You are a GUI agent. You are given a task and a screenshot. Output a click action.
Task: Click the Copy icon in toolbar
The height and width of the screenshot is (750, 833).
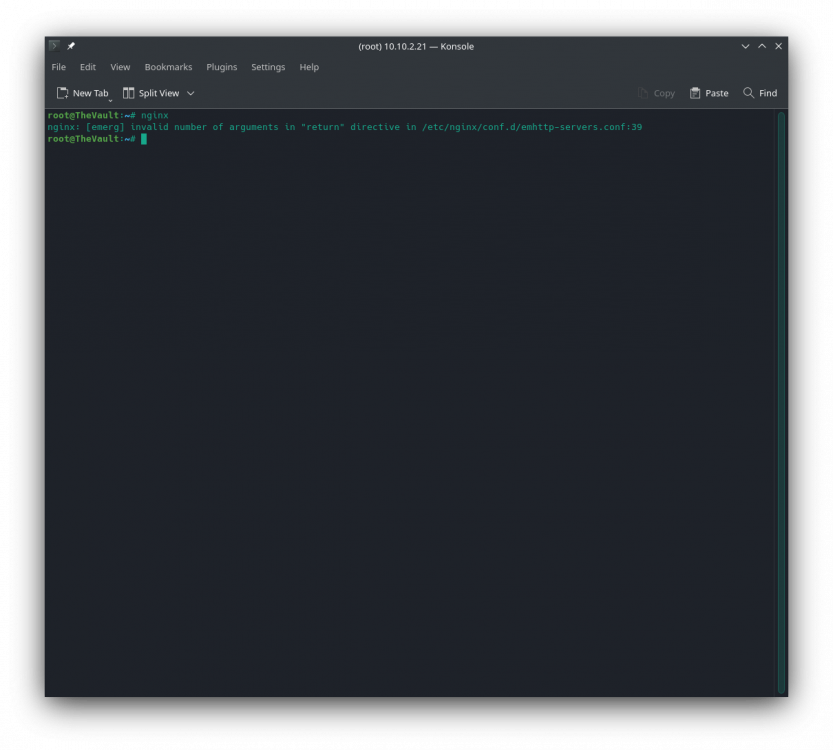(x=643, y=93)
